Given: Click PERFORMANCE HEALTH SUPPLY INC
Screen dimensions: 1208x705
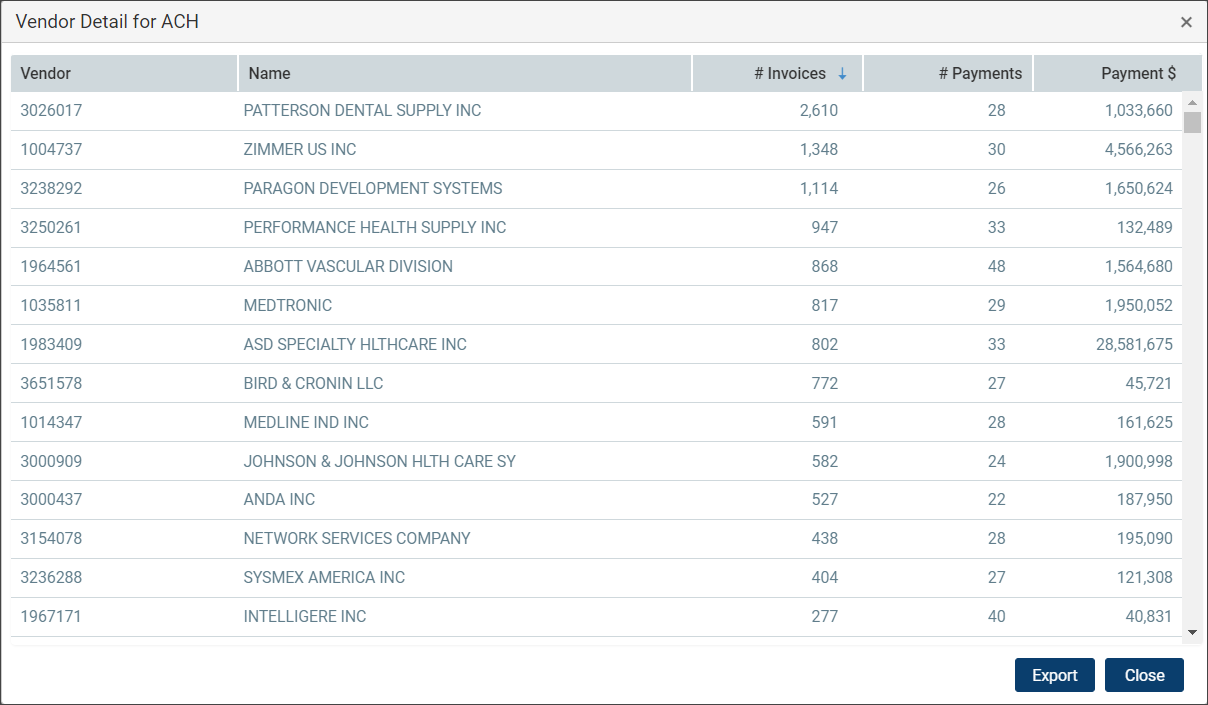Looking at the screenshot, I should [x=375, y=227].
